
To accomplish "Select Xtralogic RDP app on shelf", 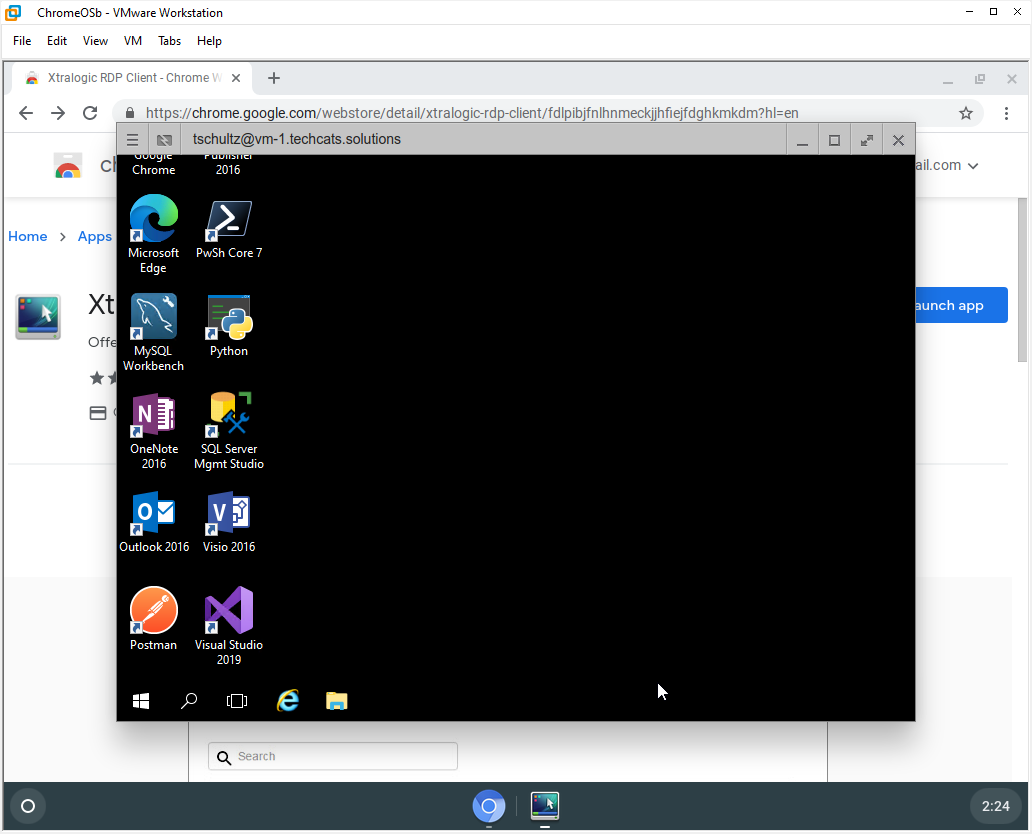I will [545, 806].
